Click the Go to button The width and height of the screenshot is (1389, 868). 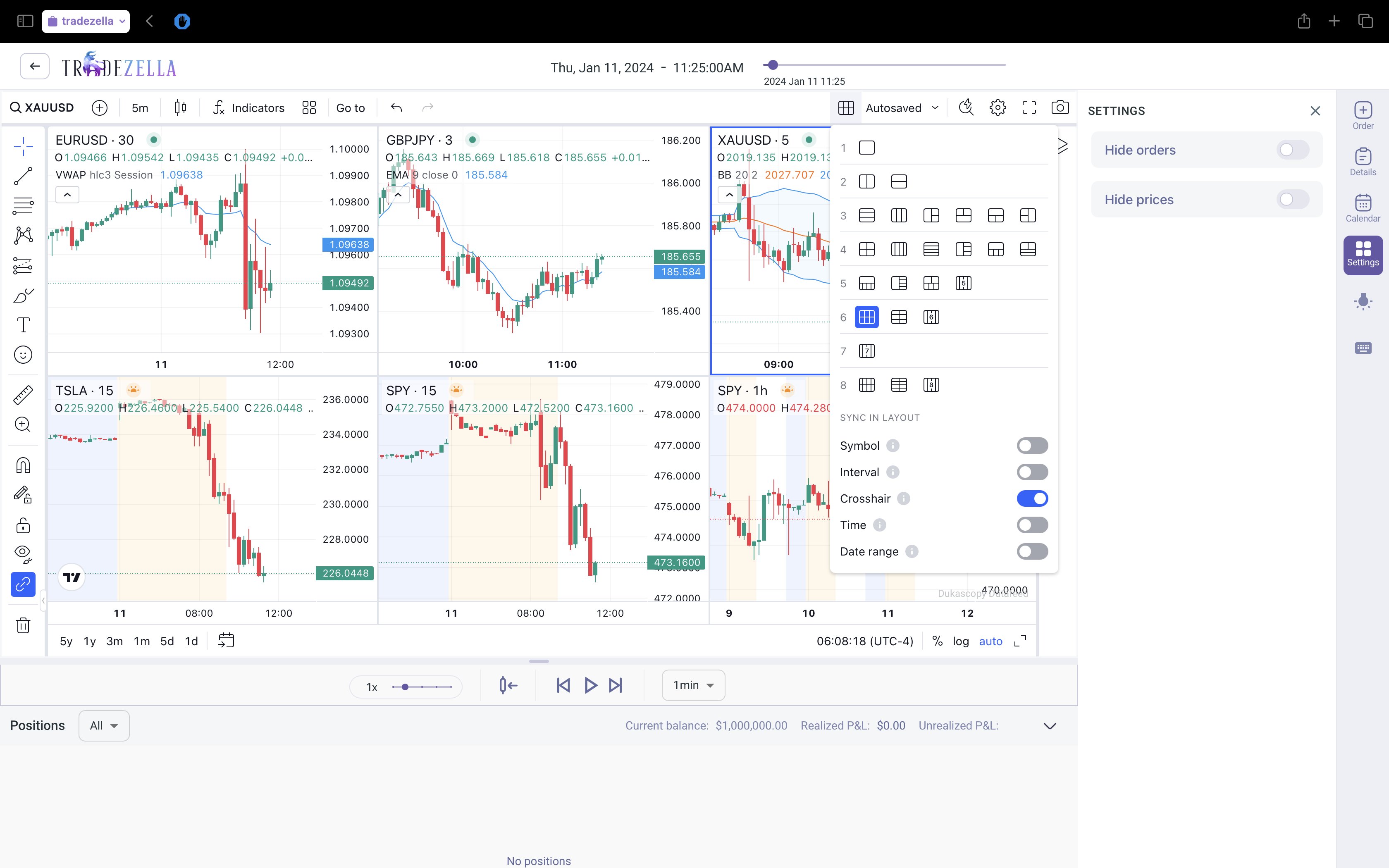pos(350,108)
